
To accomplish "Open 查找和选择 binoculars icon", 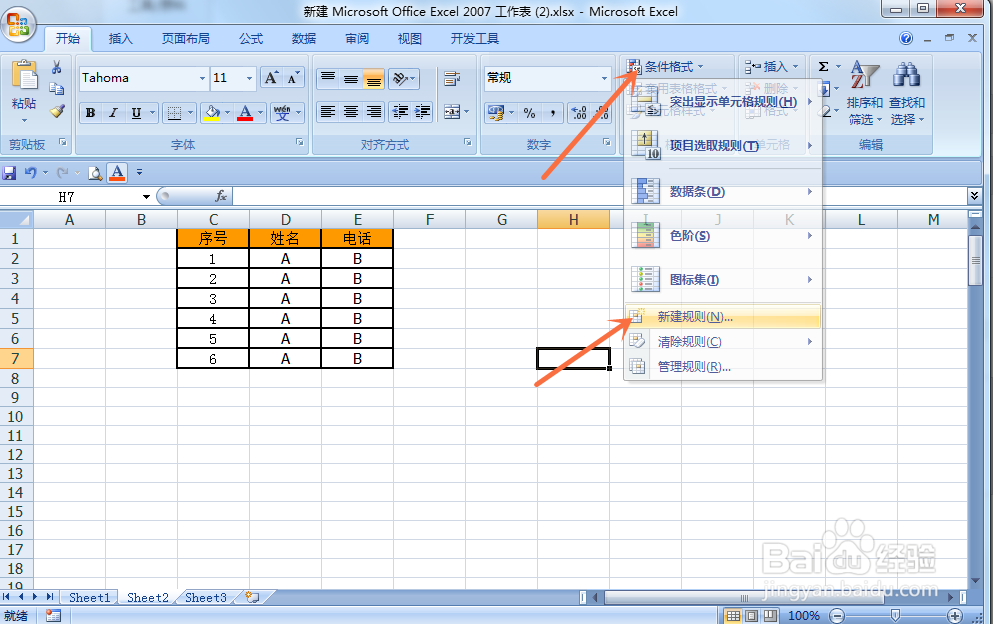I will pyautogui.click(x=907, y=92).
